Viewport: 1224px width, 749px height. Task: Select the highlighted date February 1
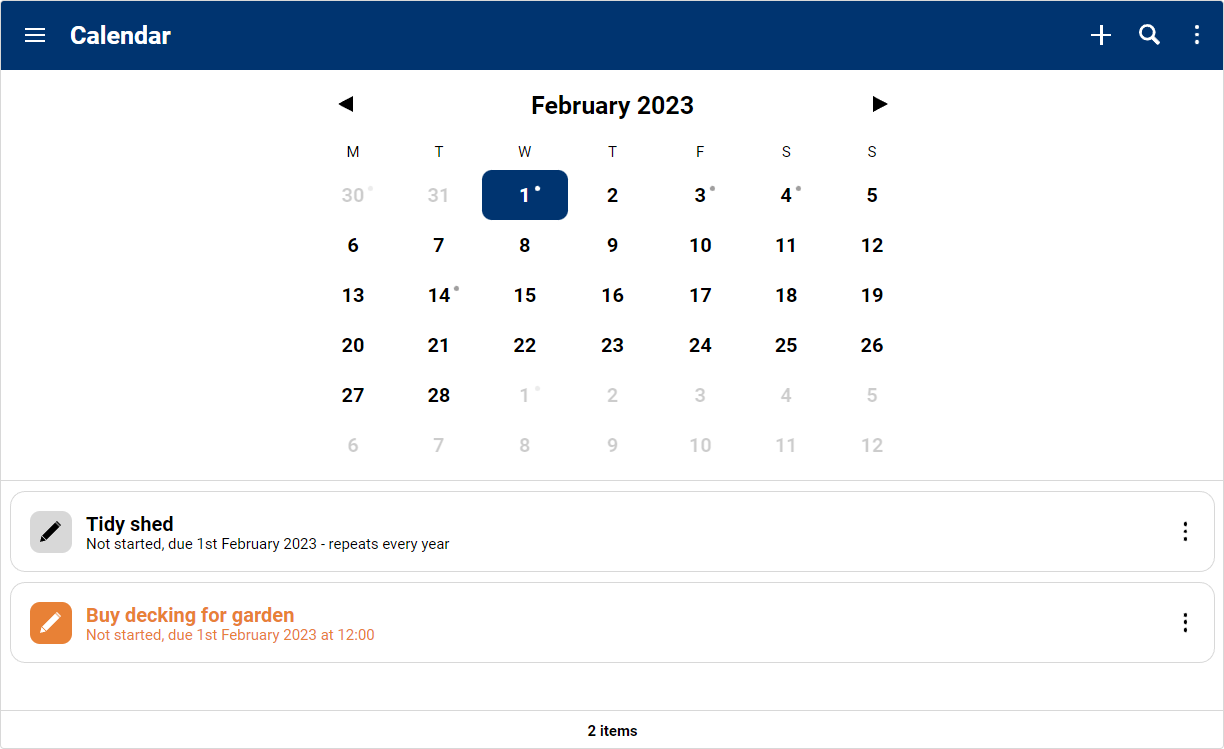525,195
